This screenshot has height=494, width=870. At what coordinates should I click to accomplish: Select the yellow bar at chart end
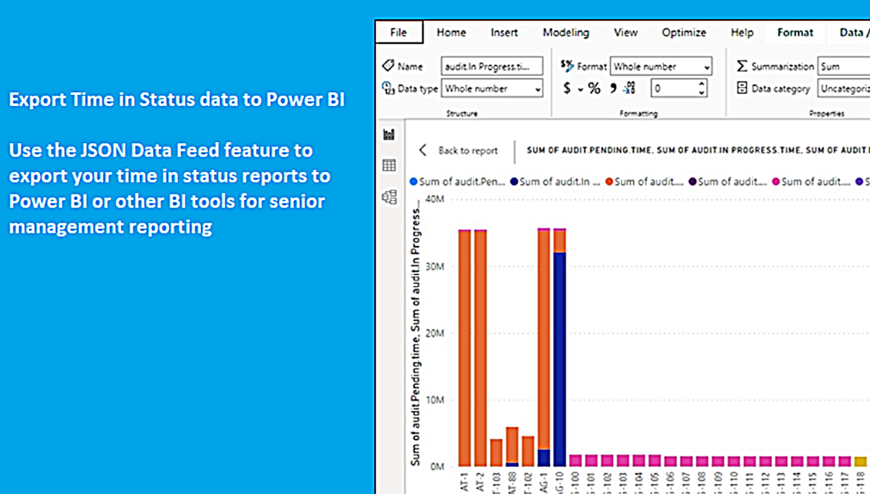point(860,461)
